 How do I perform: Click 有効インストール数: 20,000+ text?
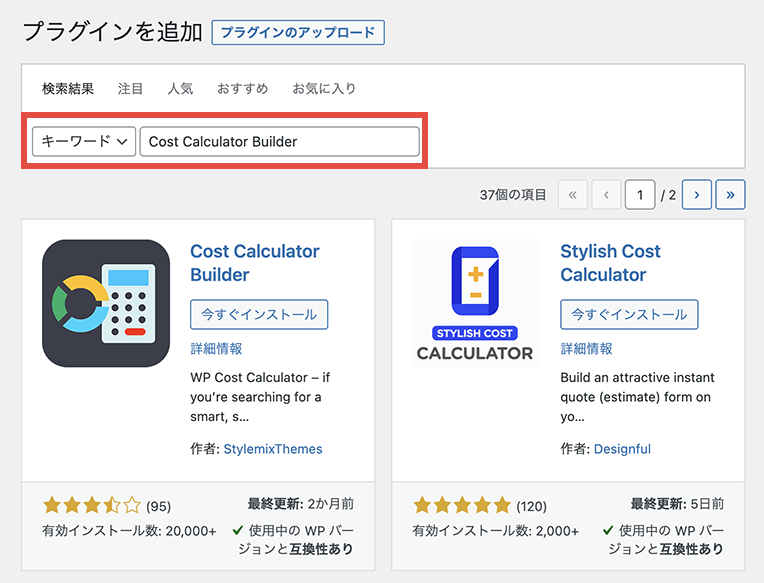[x=129, y=531]
